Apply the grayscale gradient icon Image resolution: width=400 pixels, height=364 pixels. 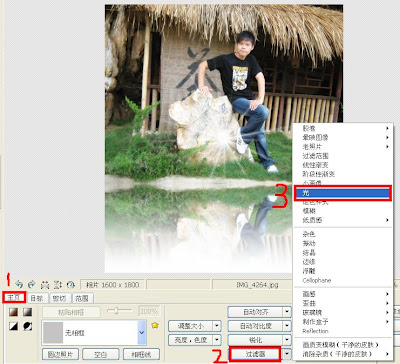pos(28,312)
